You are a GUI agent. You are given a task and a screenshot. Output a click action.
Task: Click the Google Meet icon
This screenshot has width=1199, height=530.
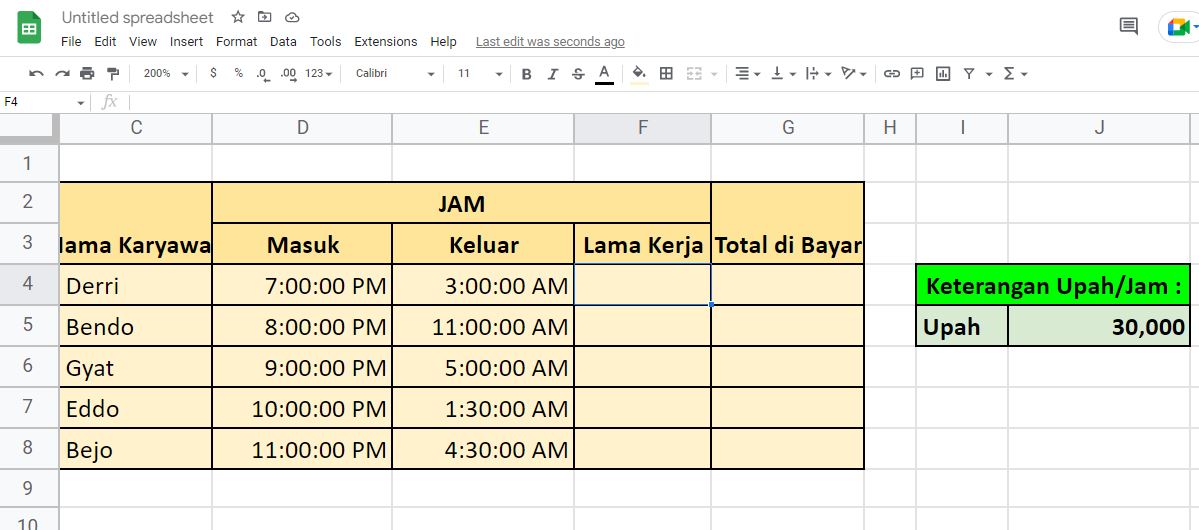pos(1180,27)
